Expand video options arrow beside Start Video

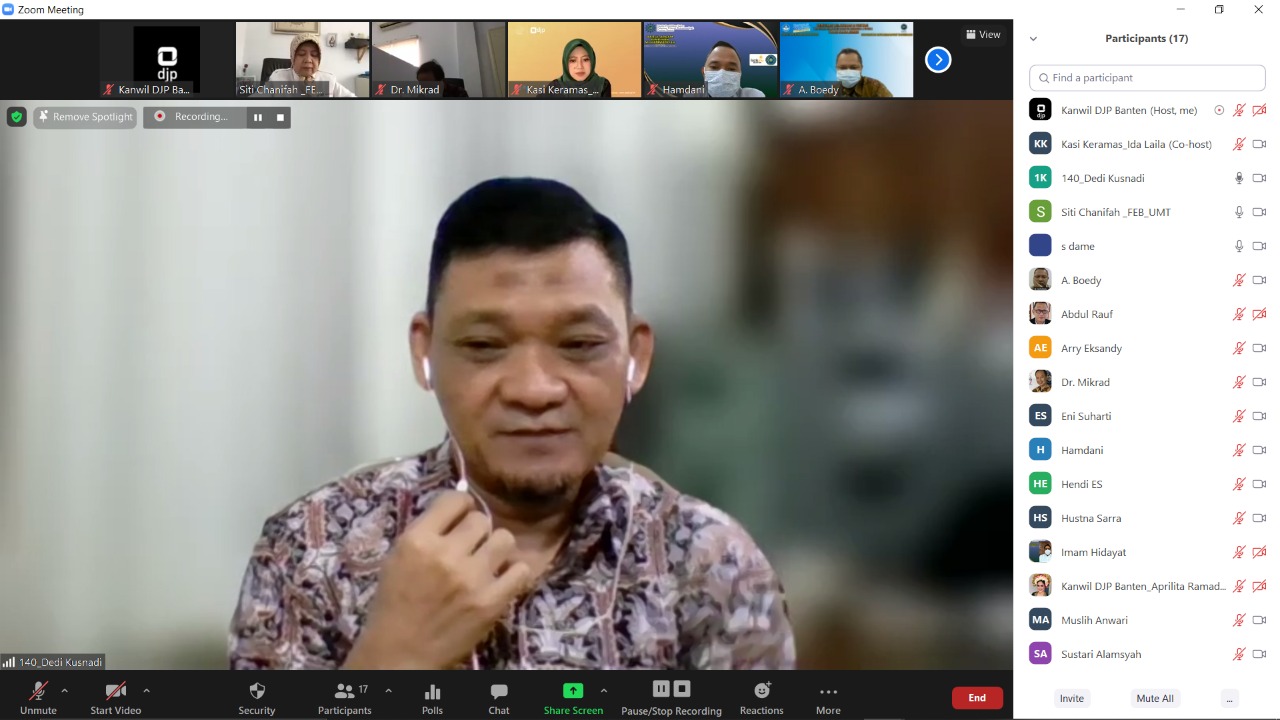[146, 690]
